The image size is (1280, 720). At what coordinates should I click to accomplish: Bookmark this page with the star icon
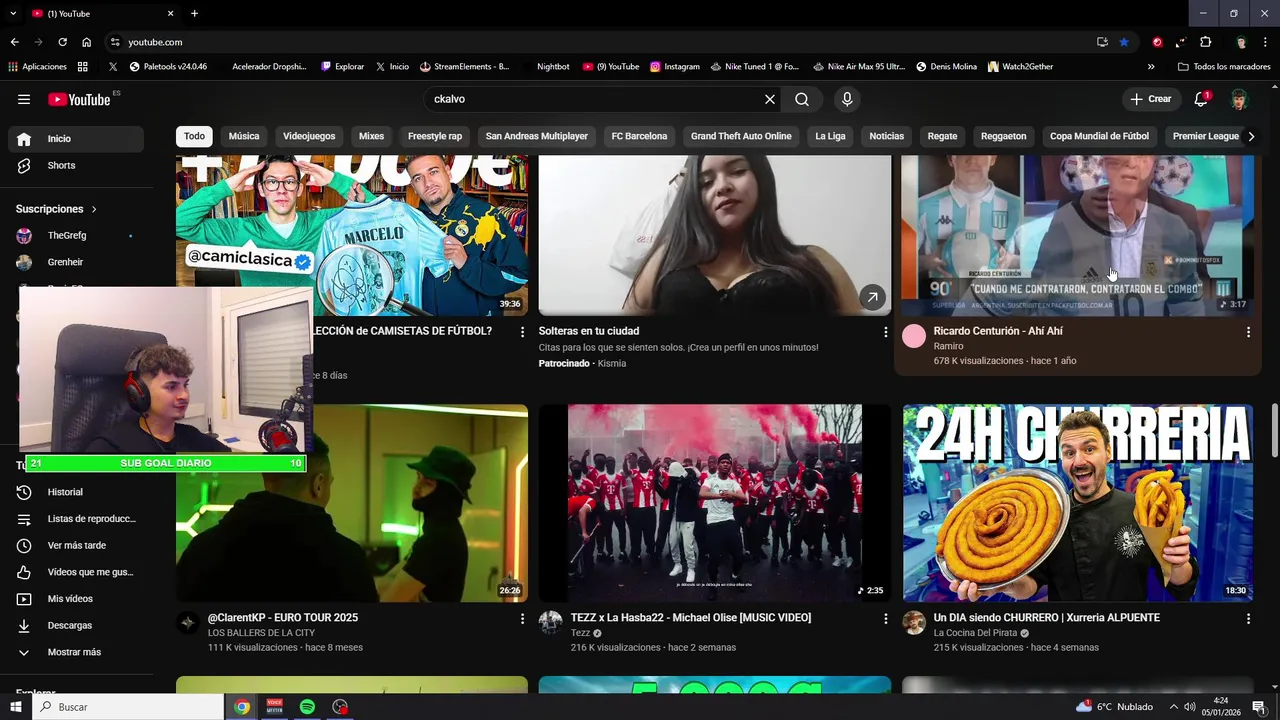(1124, 42)
